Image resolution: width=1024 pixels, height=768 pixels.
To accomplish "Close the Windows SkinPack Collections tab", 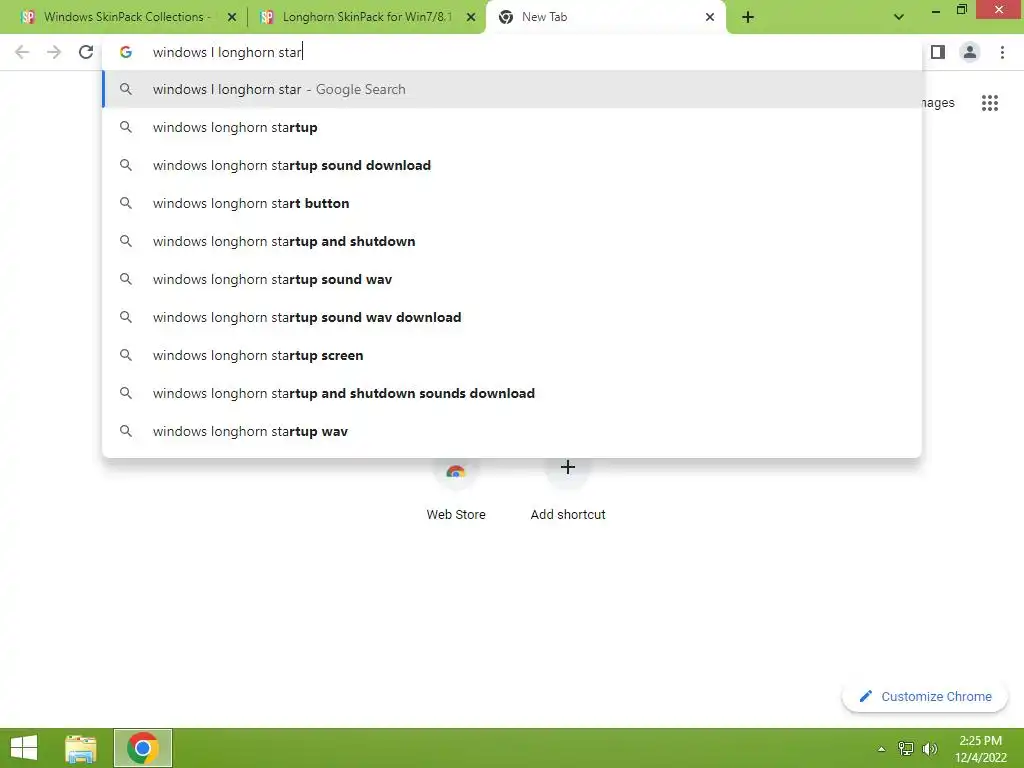I will (231, 17).
